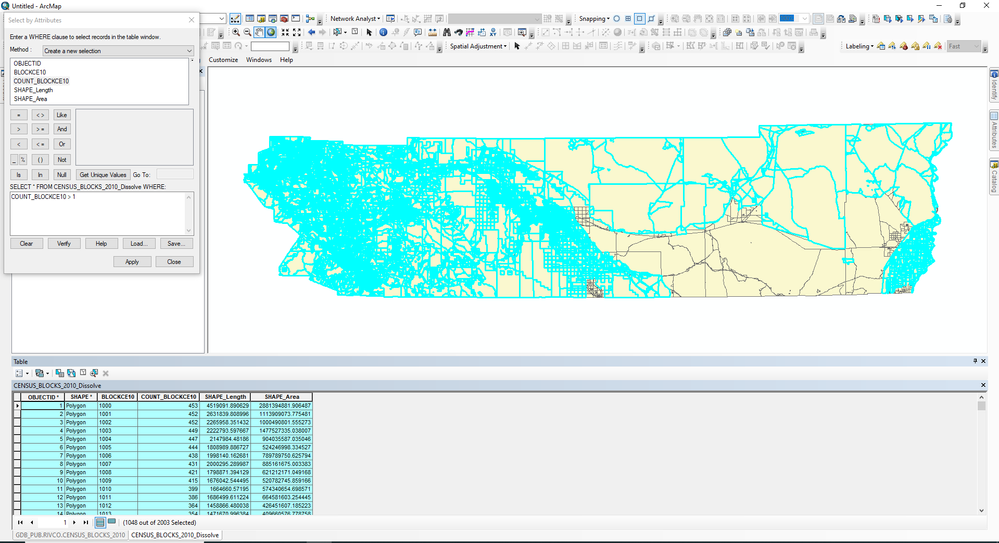
Task: Go back to previous extent arrow
Action: pyautogui.click(x=311, y=32)
